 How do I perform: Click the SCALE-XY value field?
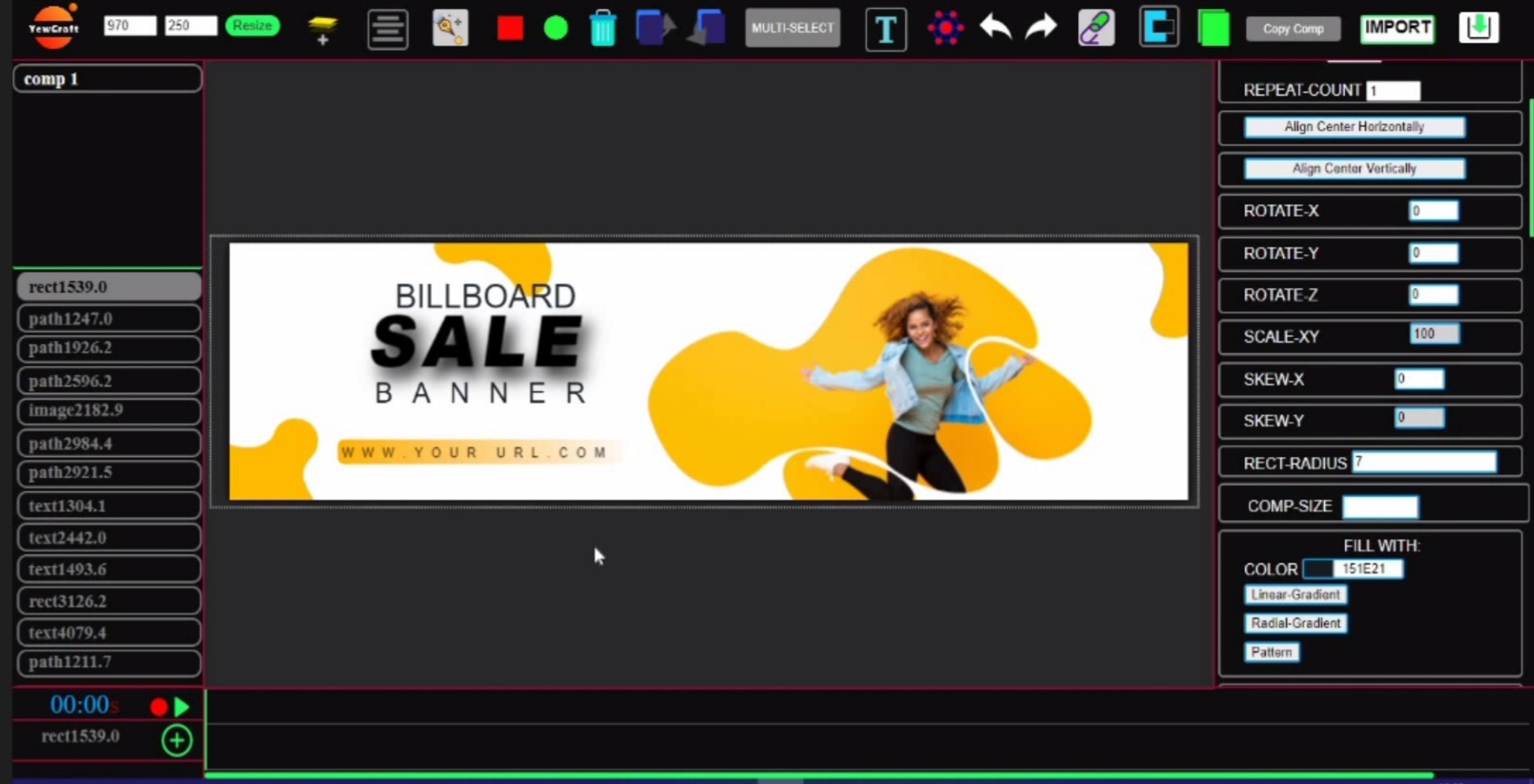click(x=1435, y=334)
